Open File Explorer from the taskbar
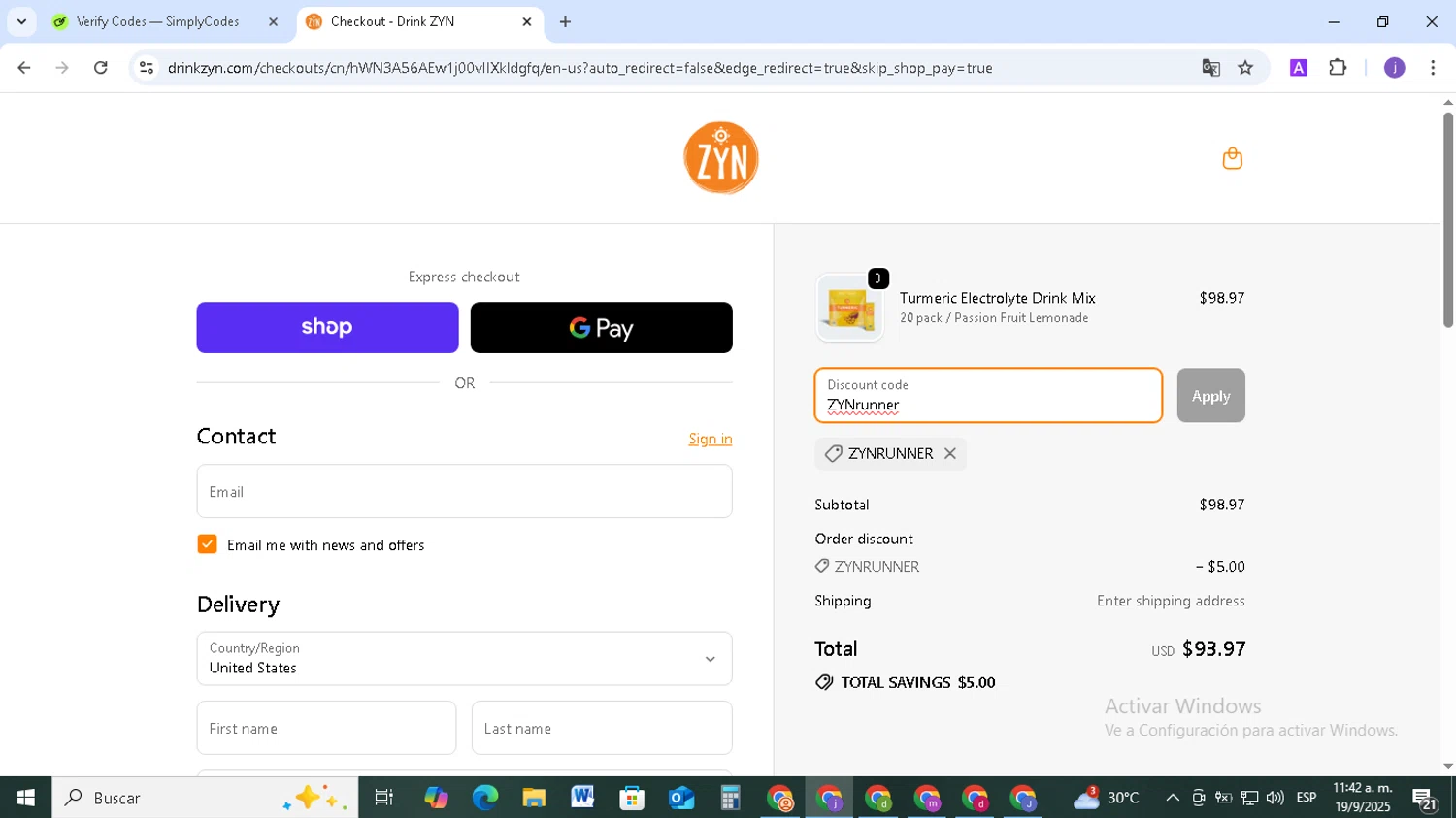Viewport: 1456px width, 818px height. [x=534, y=798]
